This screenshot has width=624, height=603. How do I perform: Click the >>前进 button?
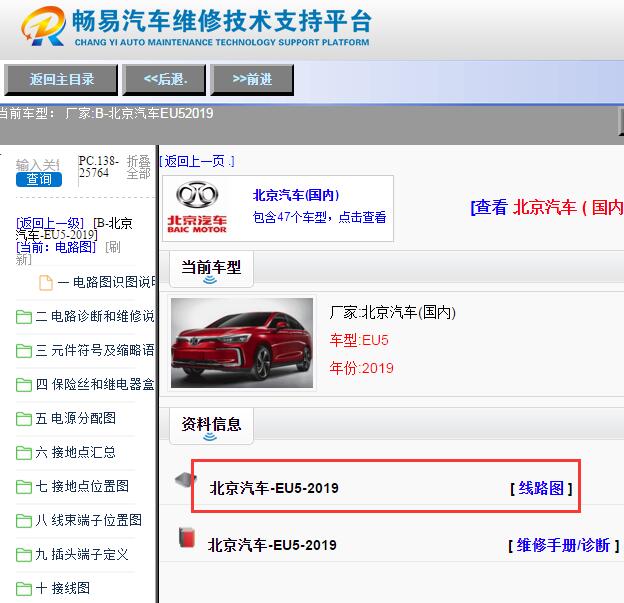[252, 80]
